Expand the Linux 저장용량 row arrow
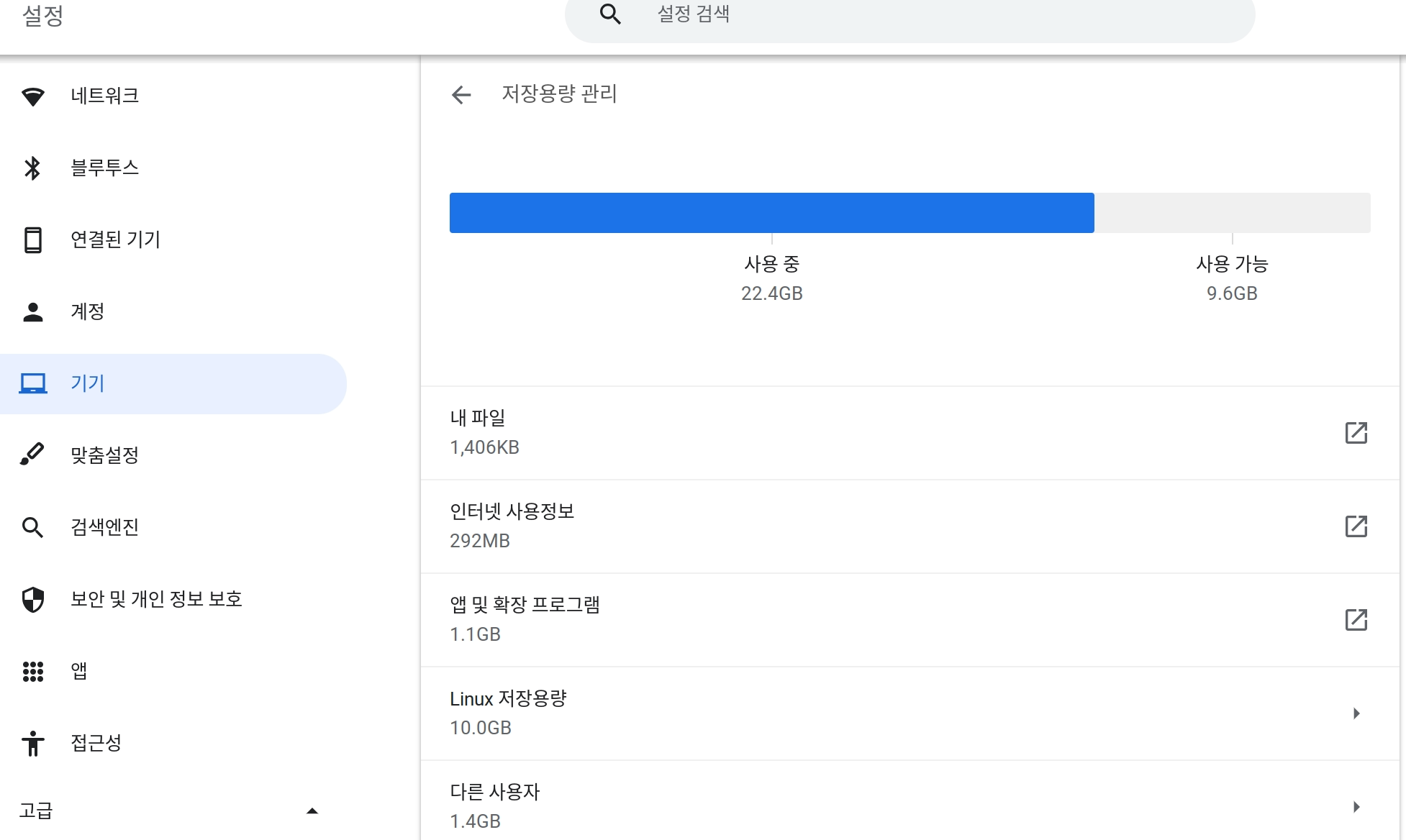Image resolution: width=1406 pixels, height=840 pixels. point(1356,713)
